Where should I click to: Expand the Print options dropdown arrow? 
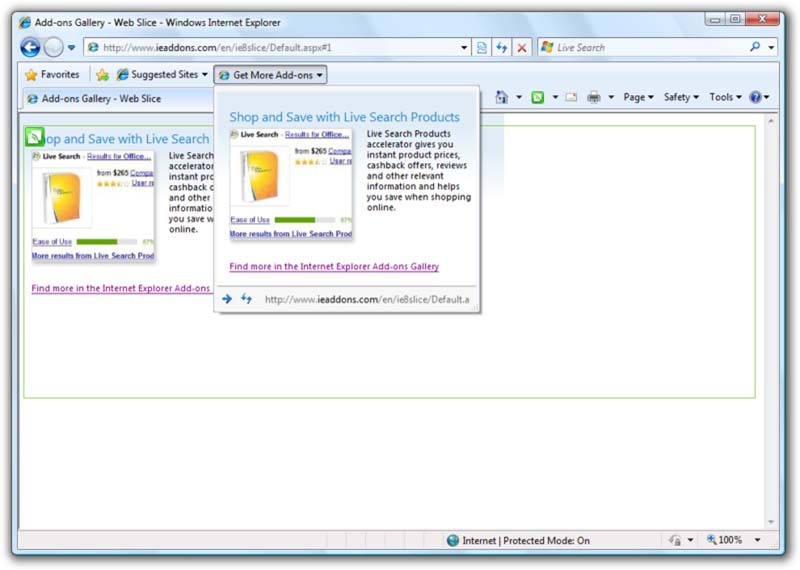[611, 97]
